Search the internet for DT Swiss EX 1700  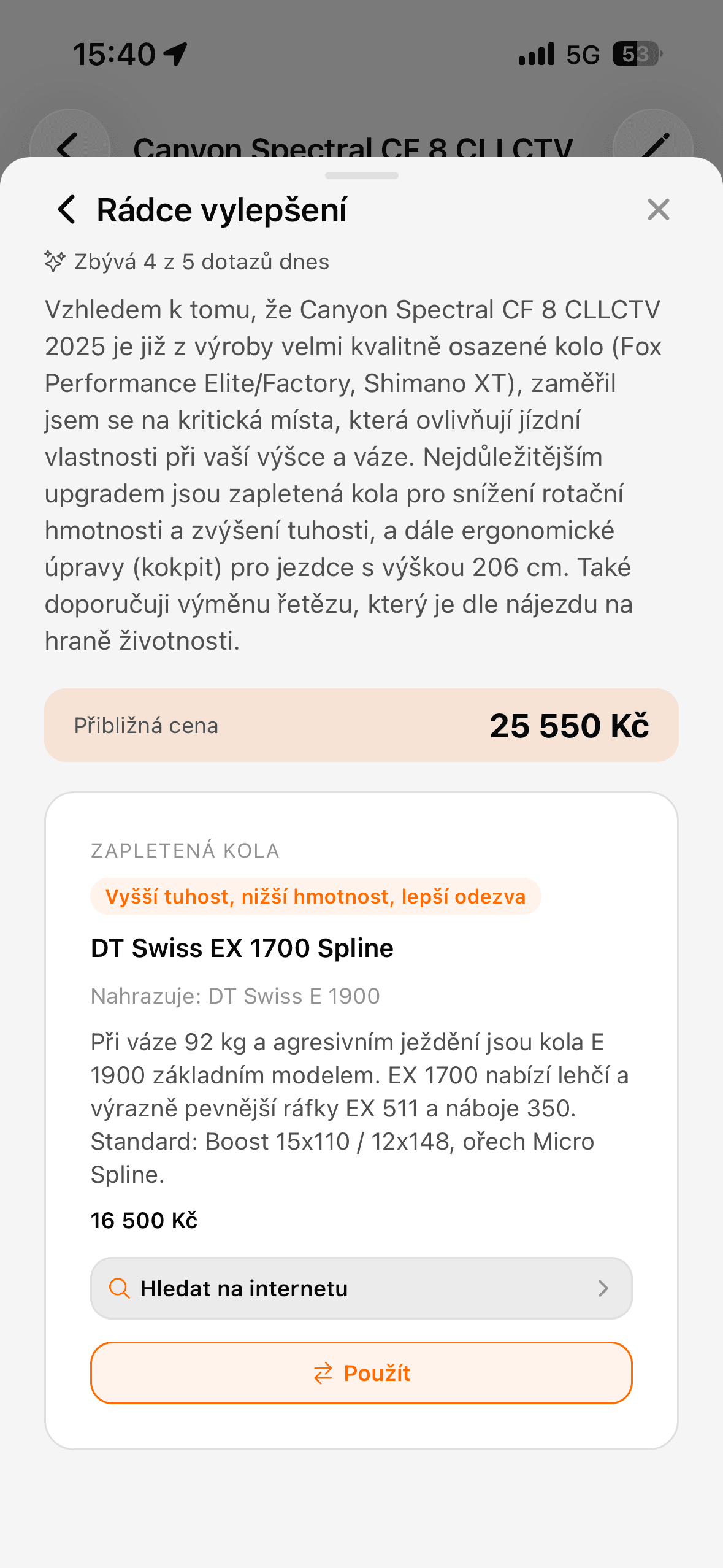[361, 1288]
